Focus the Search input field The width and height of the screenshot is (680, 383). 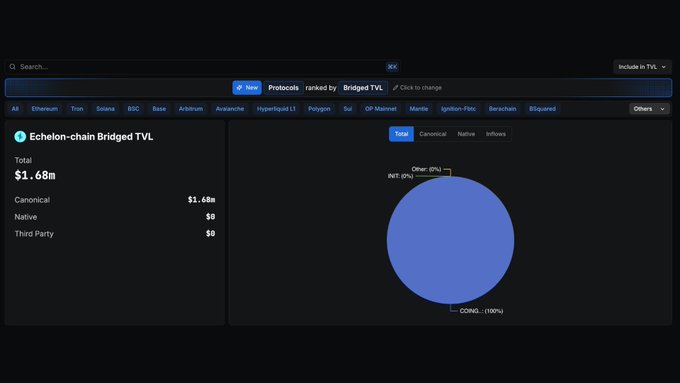pyautogui.click(x=202, y=67)
